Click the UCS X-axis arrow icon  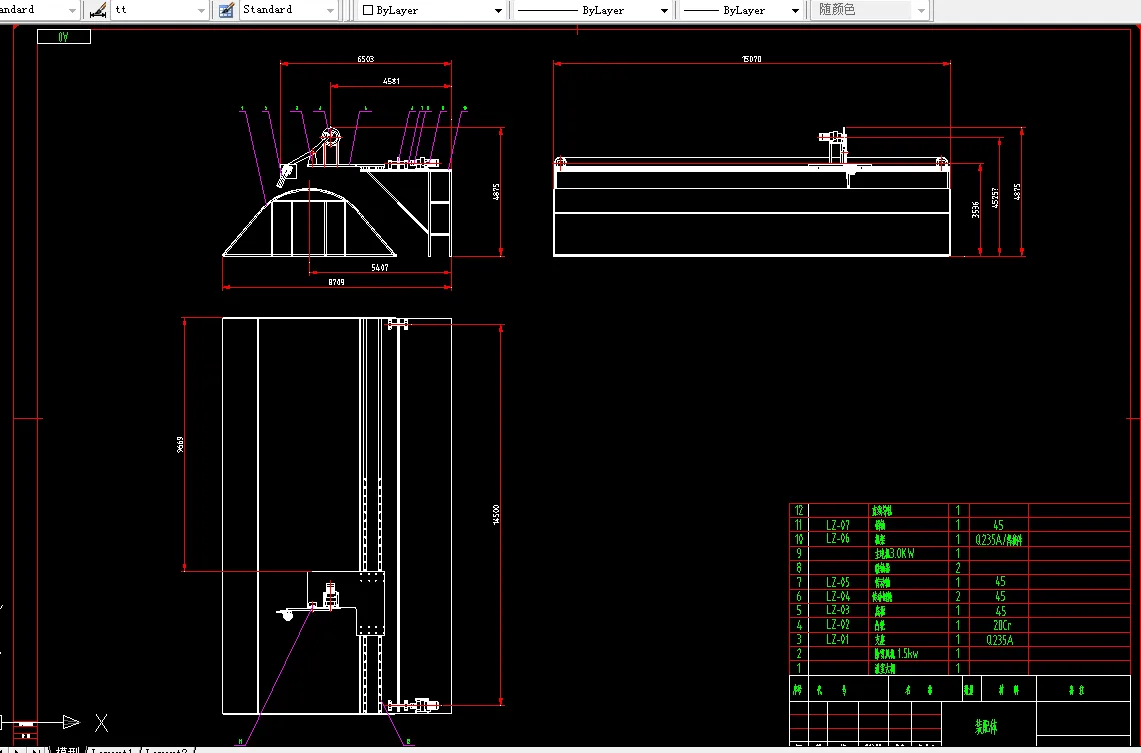click(x=71, y=722)
